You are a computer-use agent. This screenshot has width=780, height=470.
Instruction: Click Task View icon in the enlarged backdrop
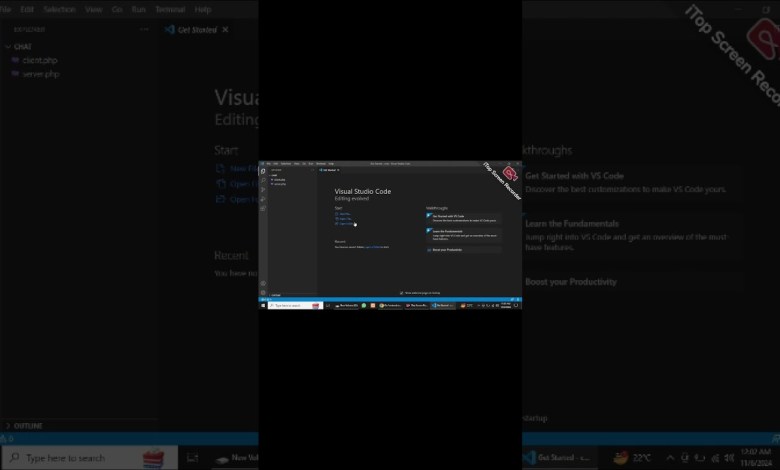[193, 458]
